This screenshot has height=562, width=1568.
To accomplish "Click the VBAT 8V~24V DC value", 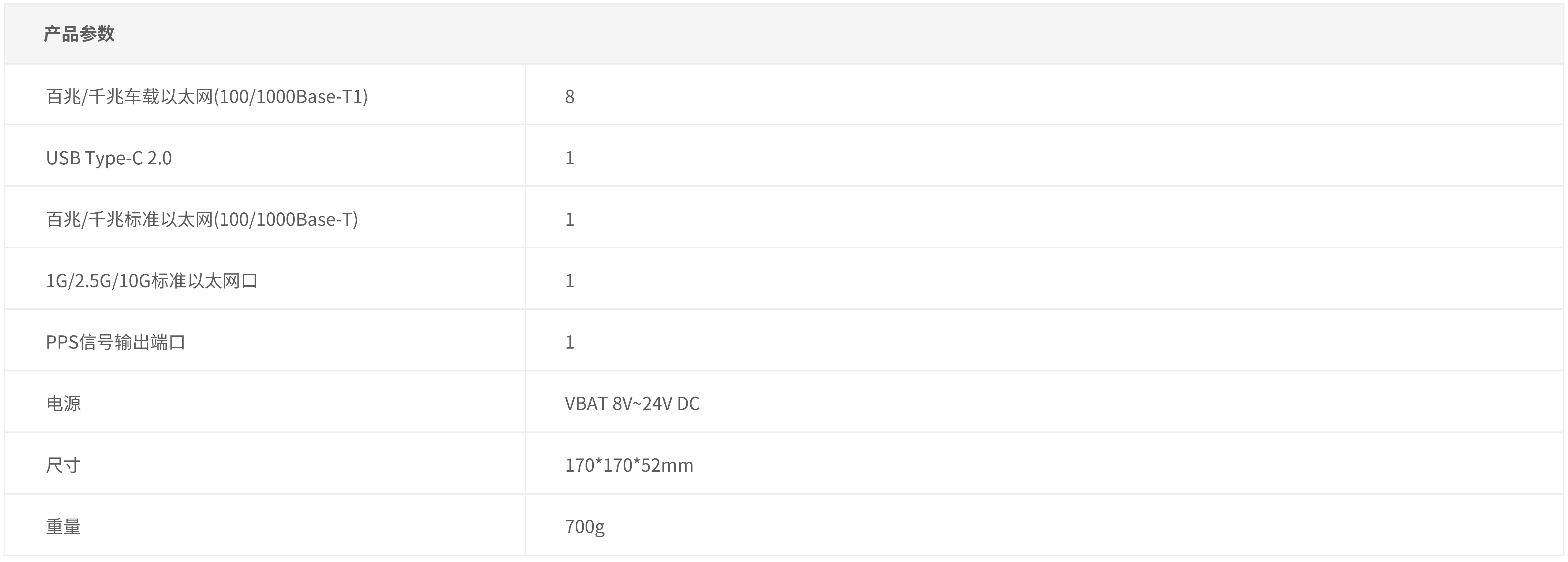I will tap(632, 403).
